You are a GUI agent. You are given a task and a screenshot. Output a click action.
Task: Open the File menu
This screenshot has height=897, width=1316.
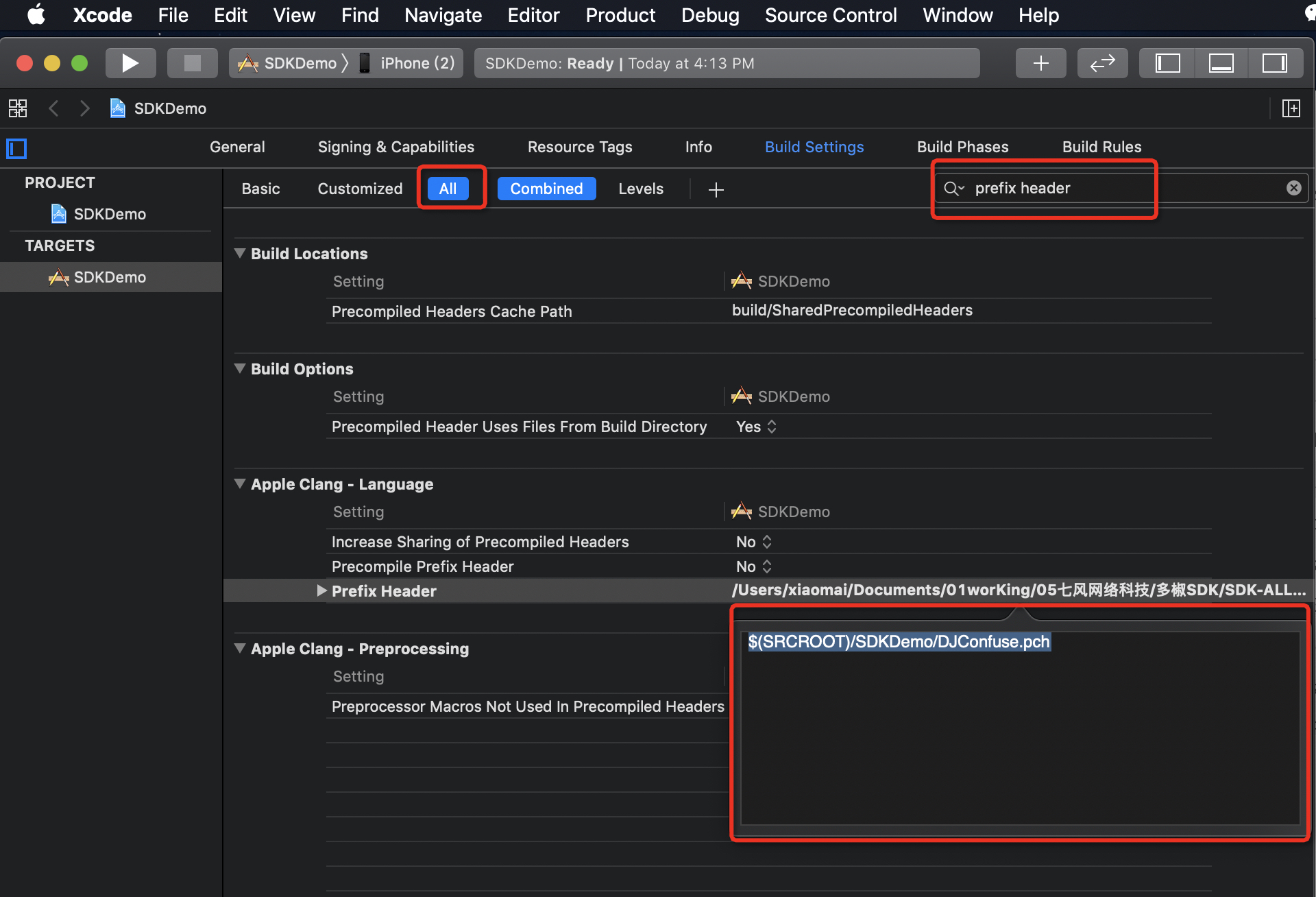pyautogui.click(x=173, y=15)
